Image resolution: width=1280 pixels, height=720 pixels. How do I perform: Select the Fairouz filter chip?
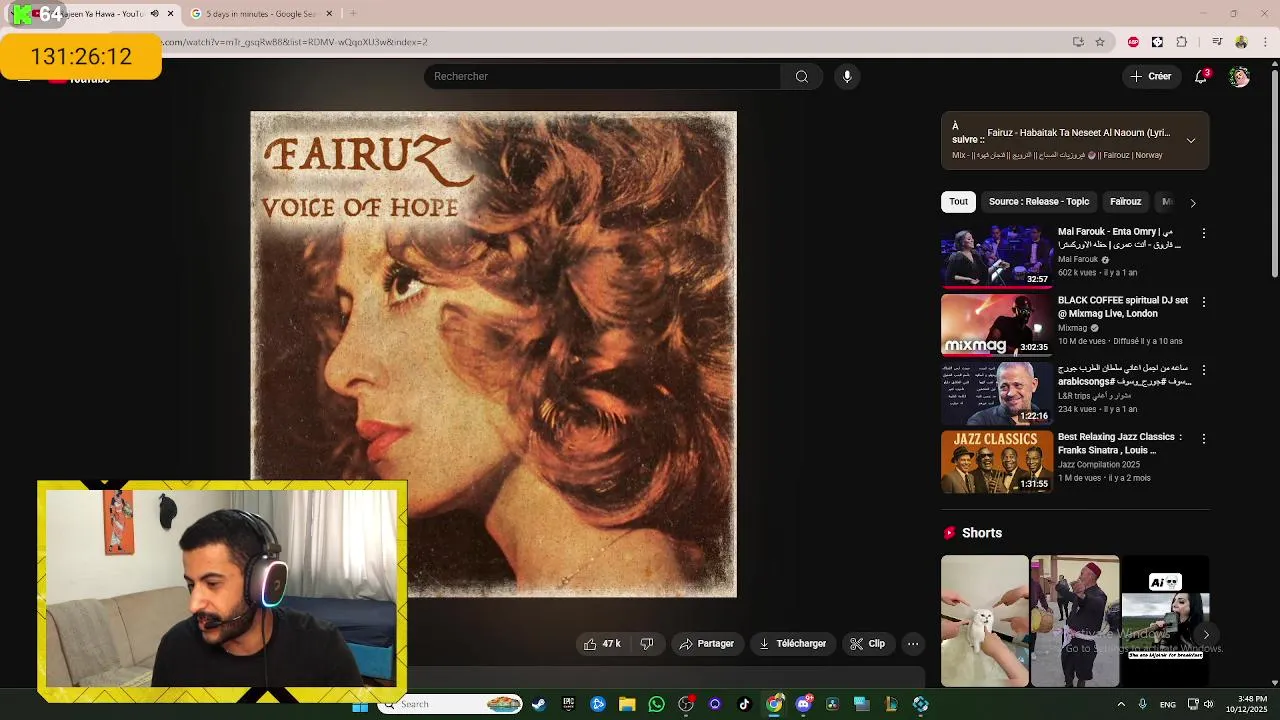coord(1125,202)
